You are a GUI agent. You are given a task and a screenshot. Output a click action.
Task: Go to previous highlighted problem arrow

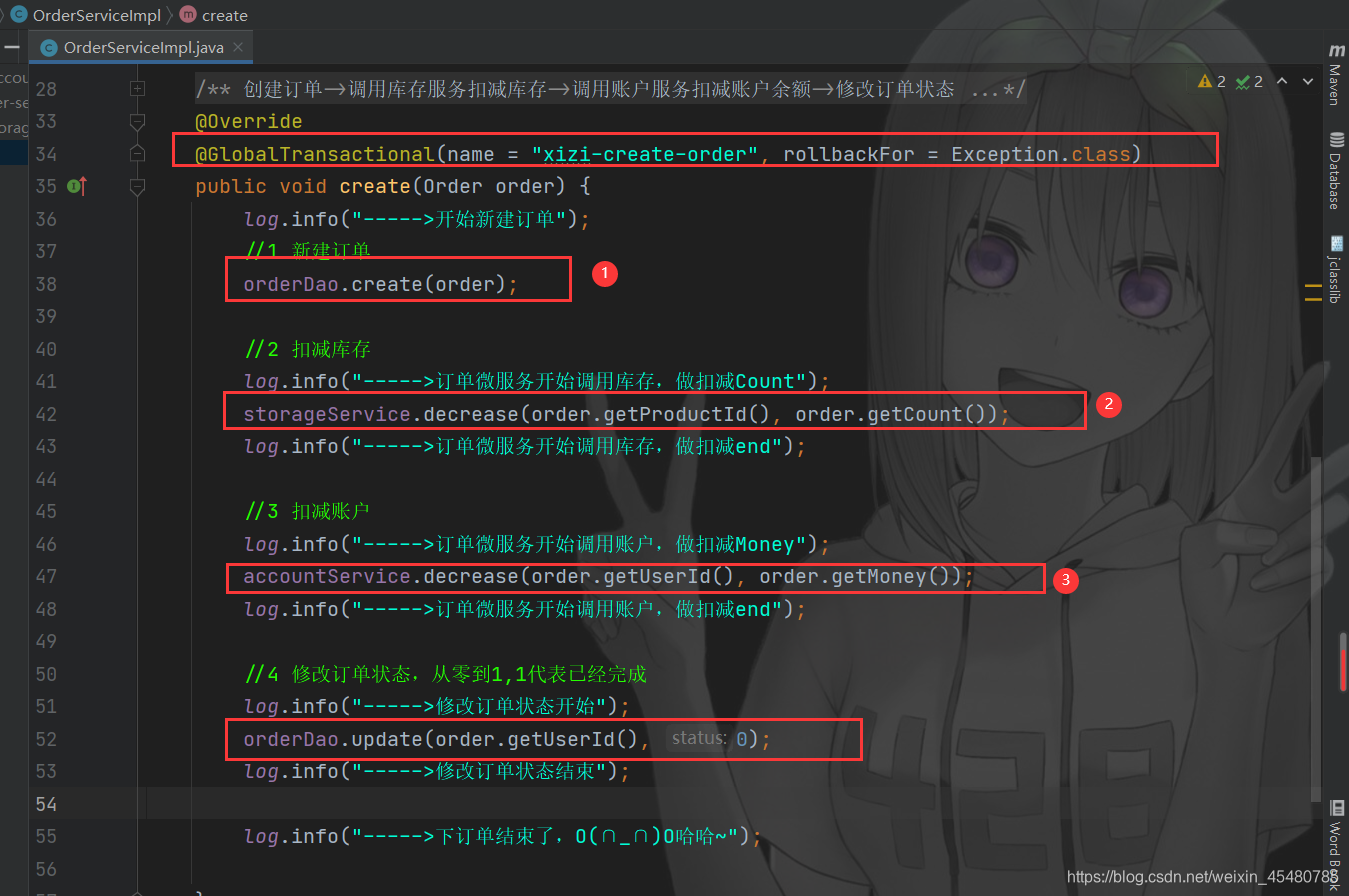click(1282, 82)
